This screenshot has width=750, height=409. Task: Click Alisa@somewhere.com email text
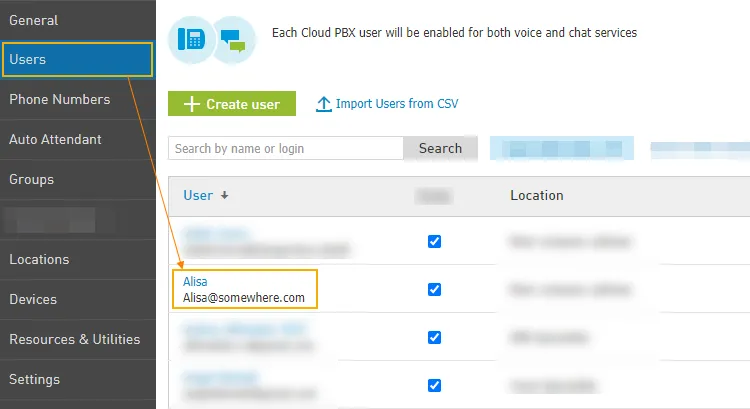243,298
